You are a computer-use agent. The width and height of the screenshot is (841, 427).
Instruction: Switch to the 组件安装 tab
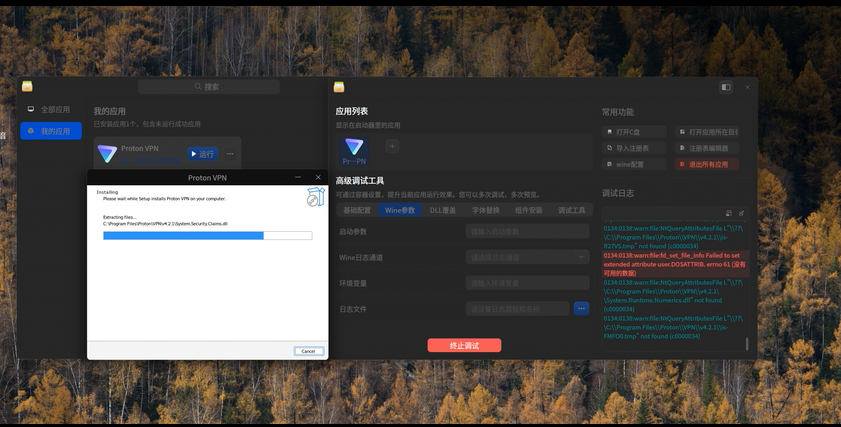528,210
